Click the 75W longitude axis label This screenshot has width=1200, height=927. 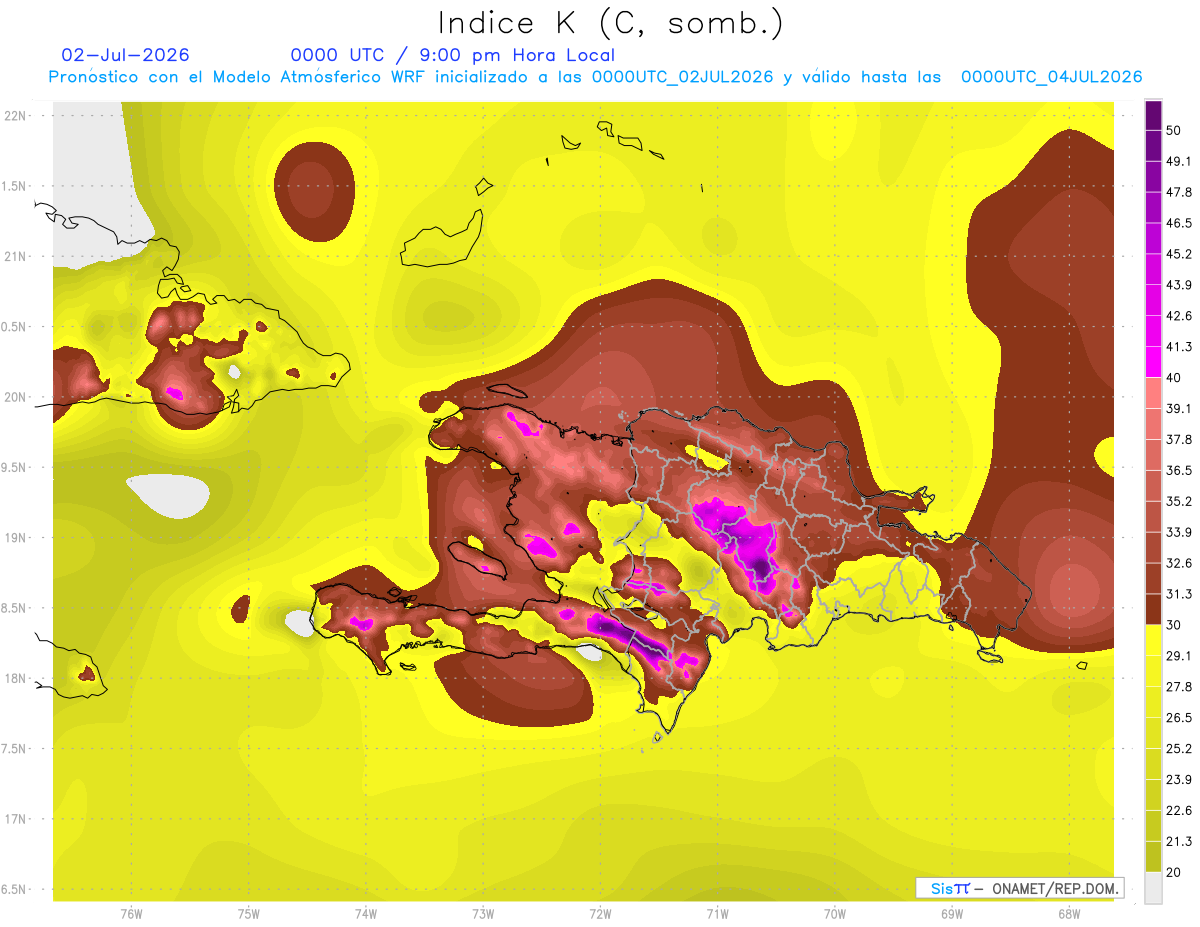249,913
